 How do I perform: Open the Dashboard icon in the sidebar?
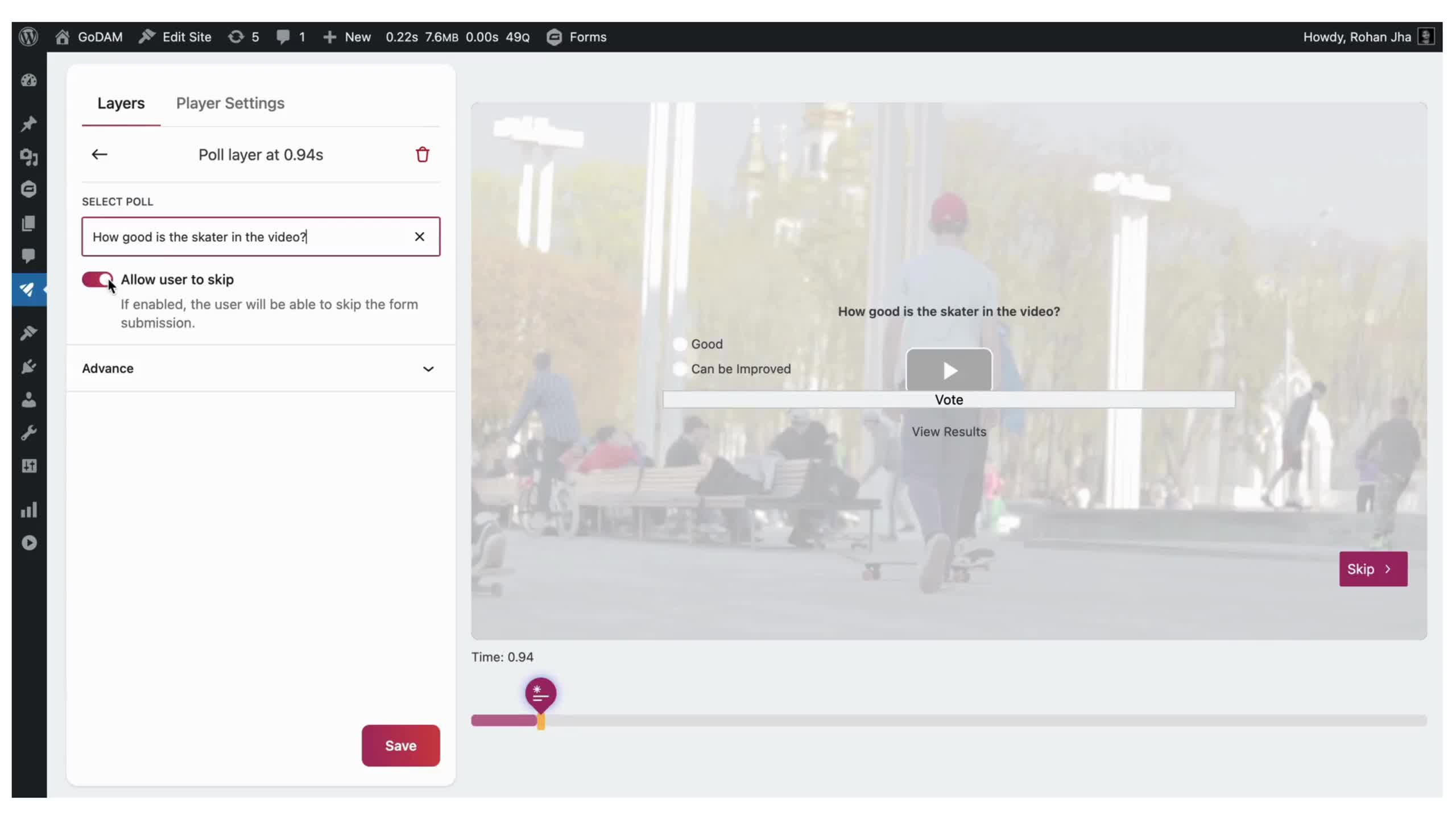[x=28, y=81]
